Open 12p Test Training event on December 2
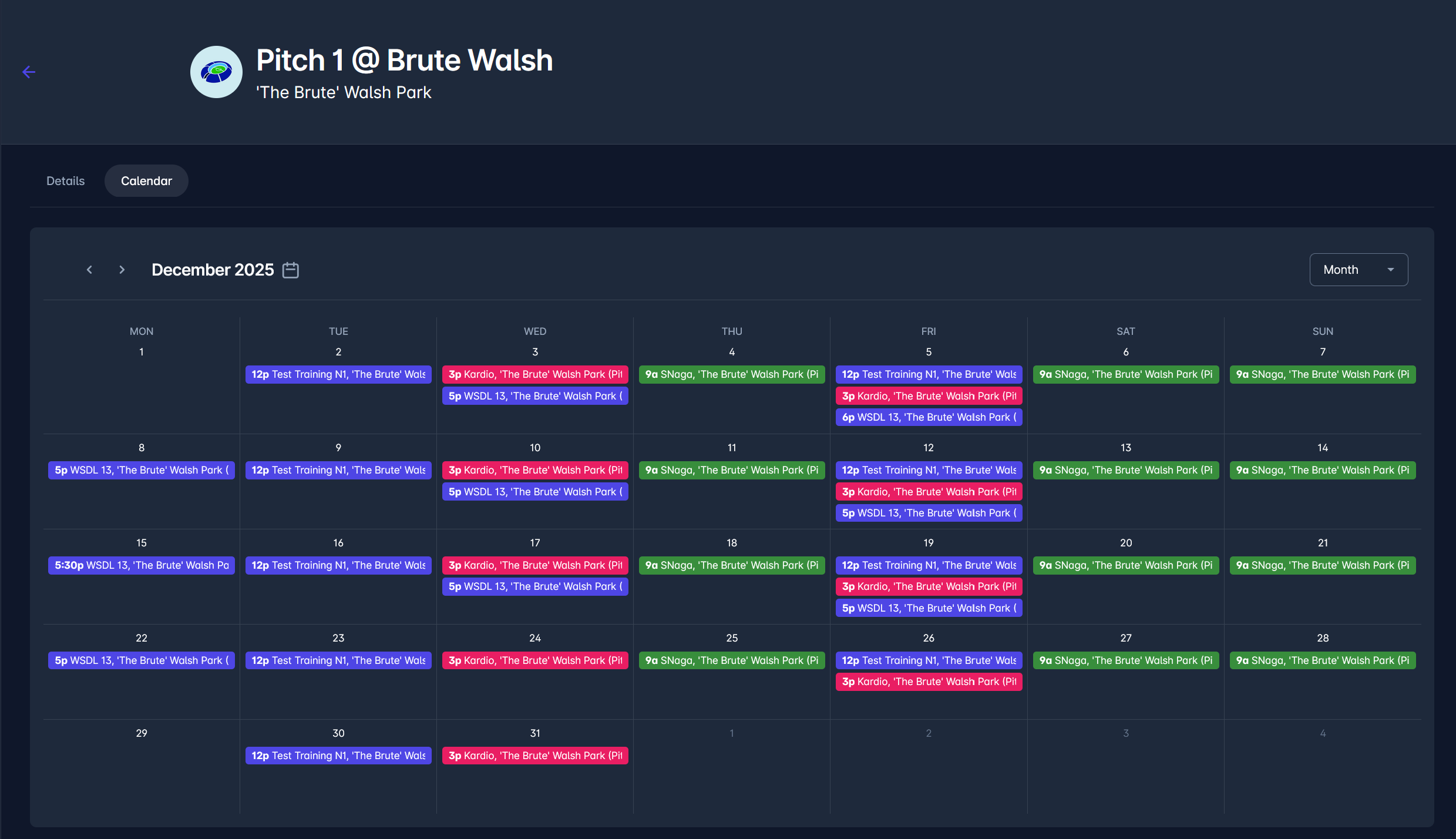1456x839 pixels. point(338,374)
